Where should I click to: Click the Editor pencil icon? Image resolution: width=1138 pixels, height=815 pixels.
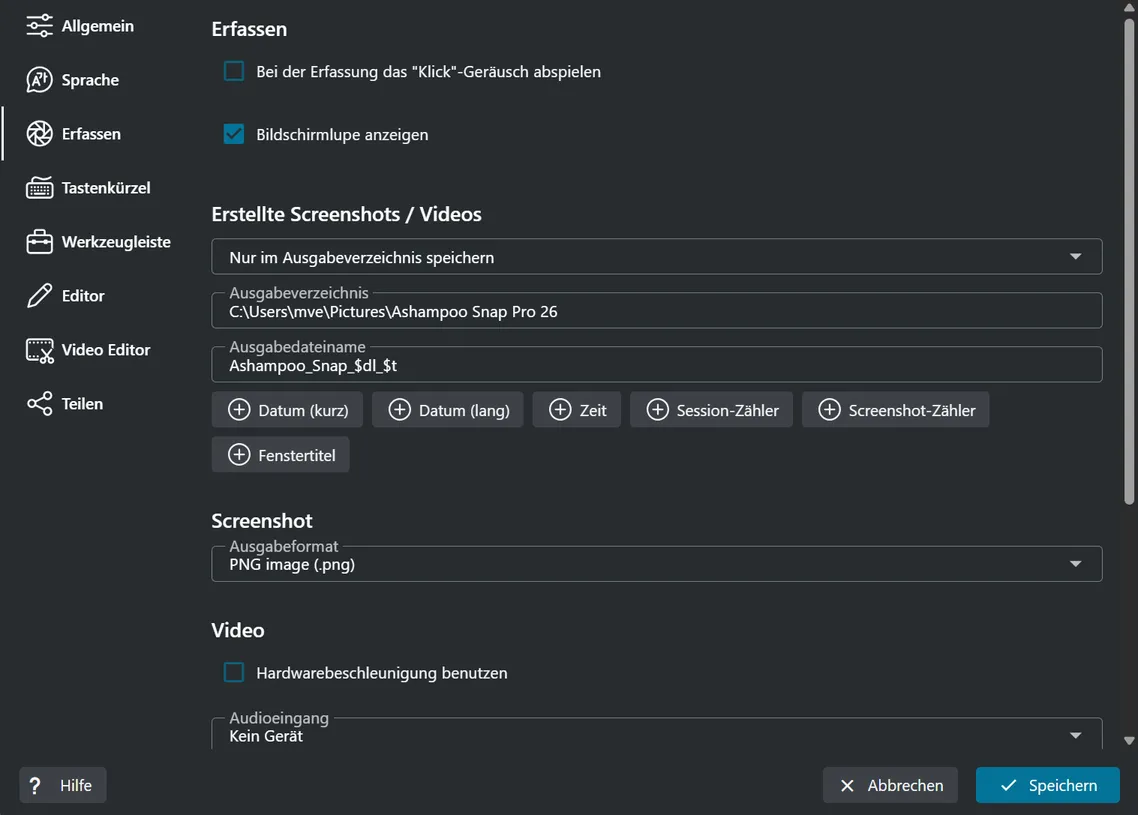coord(39,295)
